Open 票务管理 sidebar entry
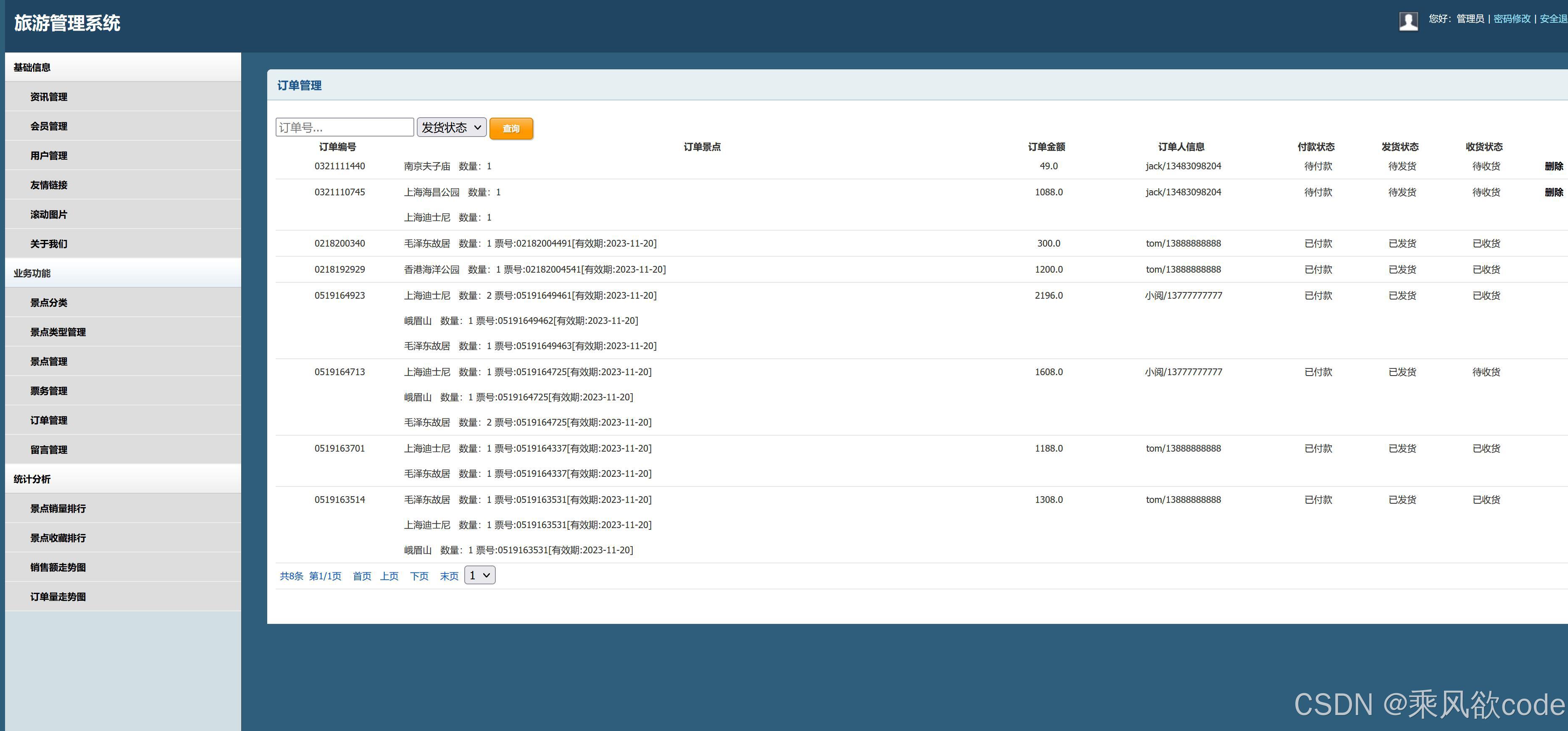Image resolution: width=1568 pixels, height=731 pixels. pos(49,391)
